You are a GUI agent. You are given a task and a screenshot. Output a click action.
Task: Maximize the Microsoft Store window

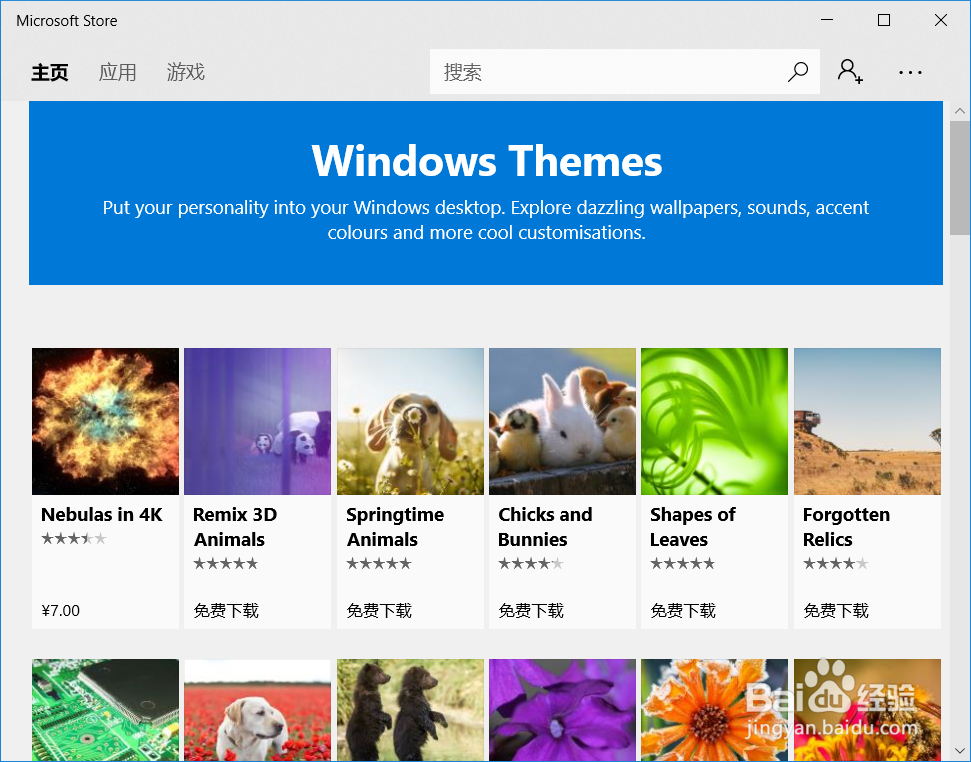884,20
